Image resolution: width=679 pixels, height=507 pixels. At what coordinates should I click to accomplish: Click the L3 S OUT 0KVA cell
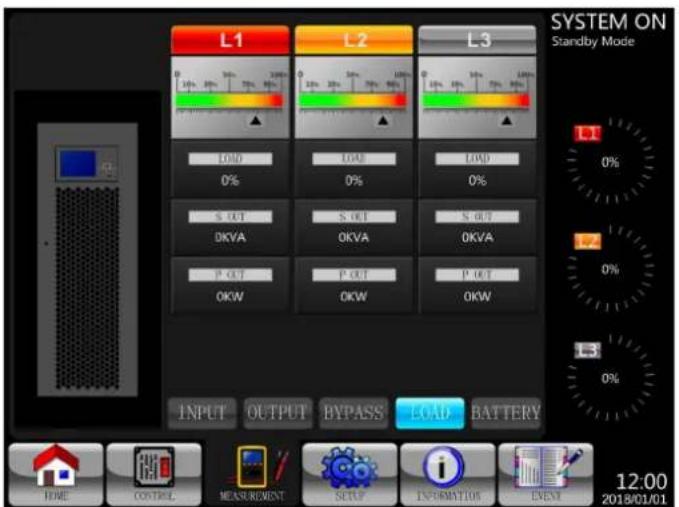pos(477,227)
